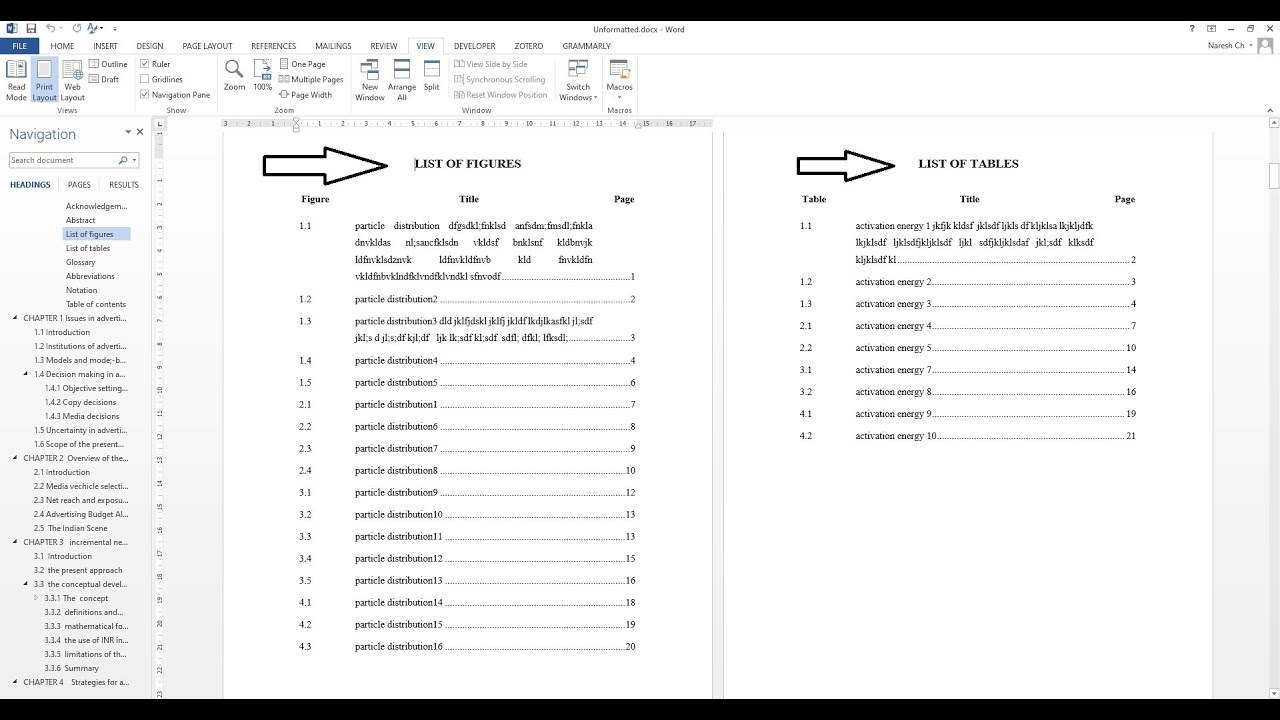This screenshot has width=1280, height=720.
Task: Choose One Page zoom
Action: click(302, 64)
